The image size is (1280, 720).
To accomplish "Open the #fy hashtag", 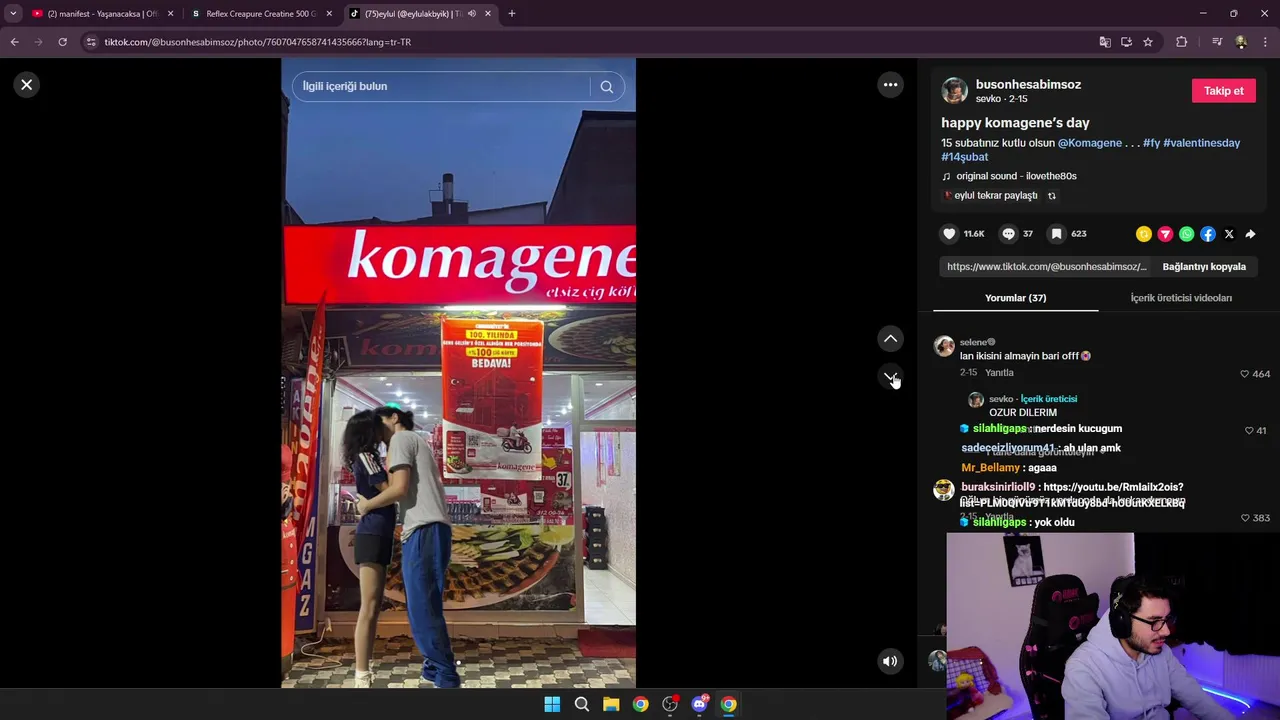I will point(1151,143).
